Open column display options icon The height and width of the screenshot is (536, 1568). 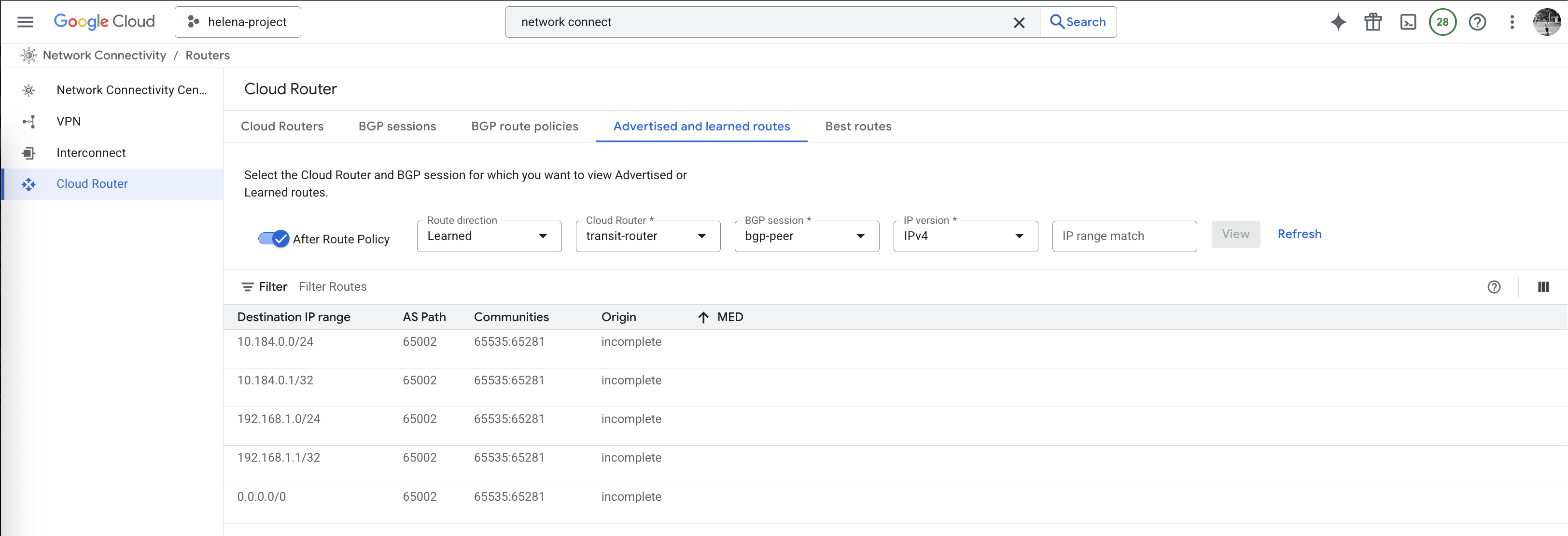pyautogui.click(x=1543, y=287)
